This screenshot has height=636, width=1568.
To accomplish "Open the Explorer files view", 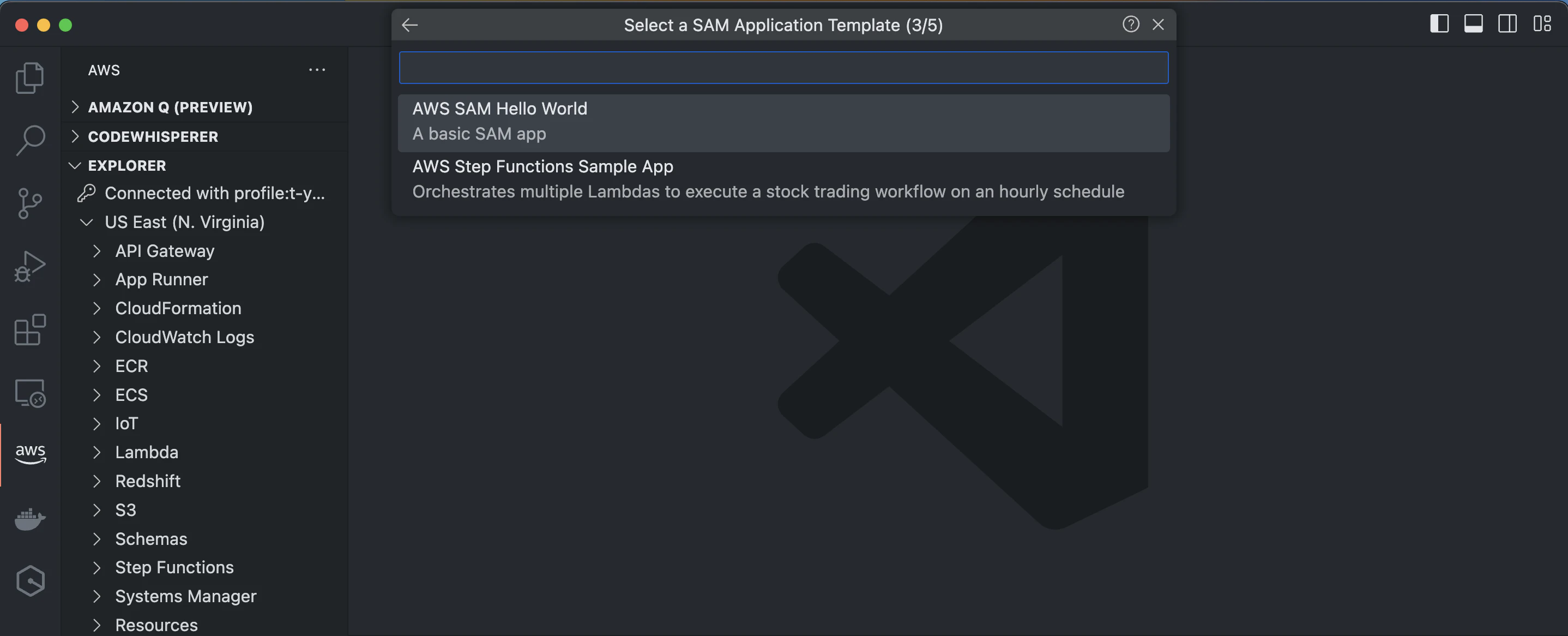I will click(30, 78).
